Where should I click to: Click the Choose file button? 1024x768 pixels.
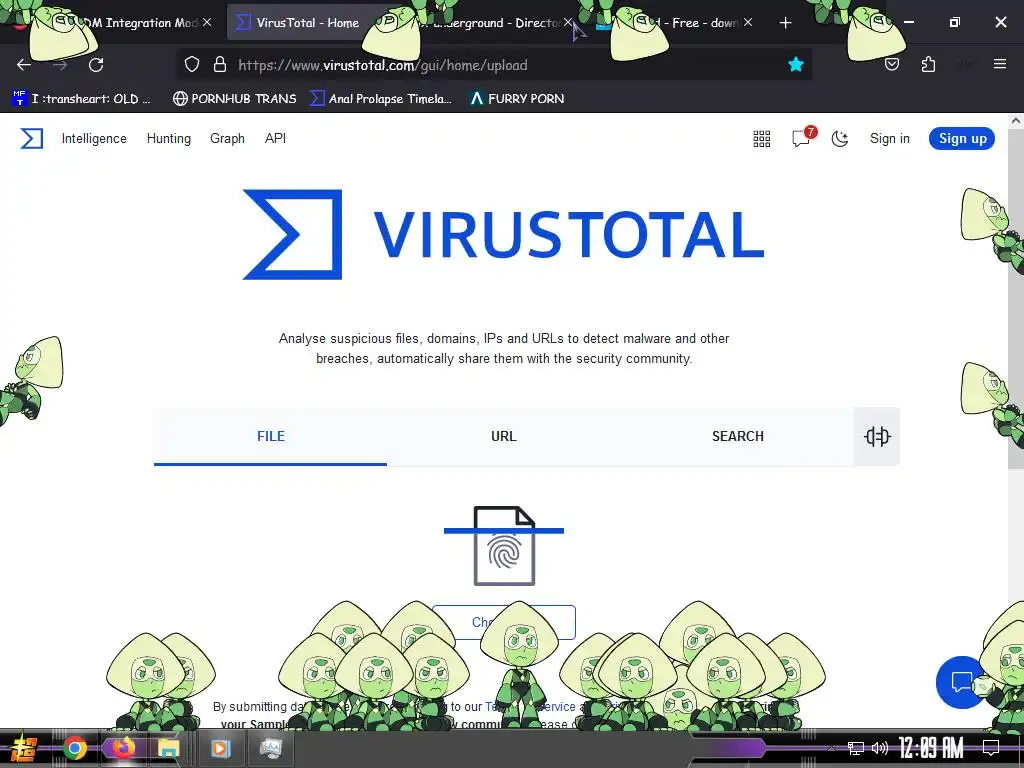click(504, 622)
